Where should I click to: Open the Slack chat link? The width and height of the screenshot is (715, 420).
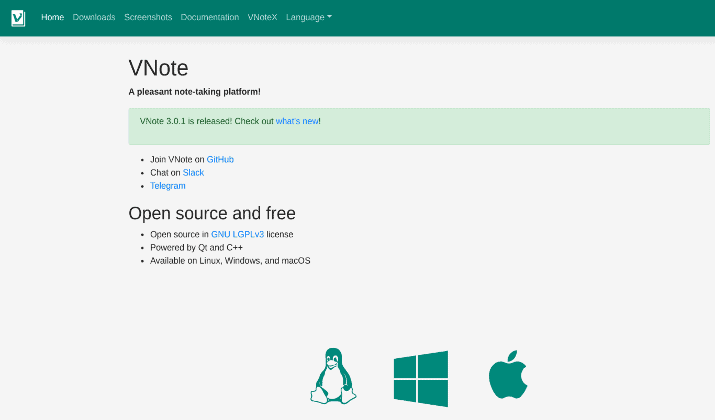[x=193, y=173]
